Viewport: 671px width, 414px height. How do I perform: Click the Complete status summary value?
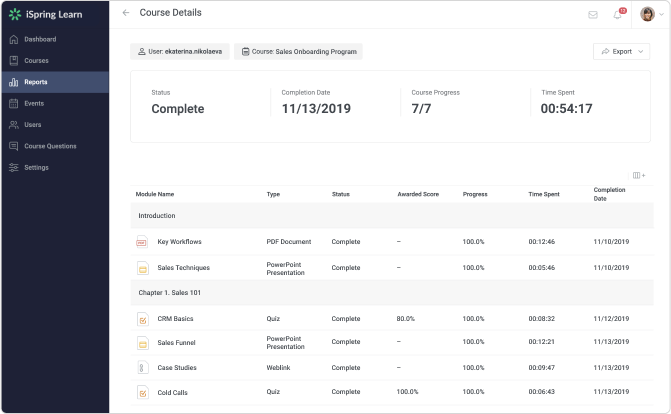point(178,109)
